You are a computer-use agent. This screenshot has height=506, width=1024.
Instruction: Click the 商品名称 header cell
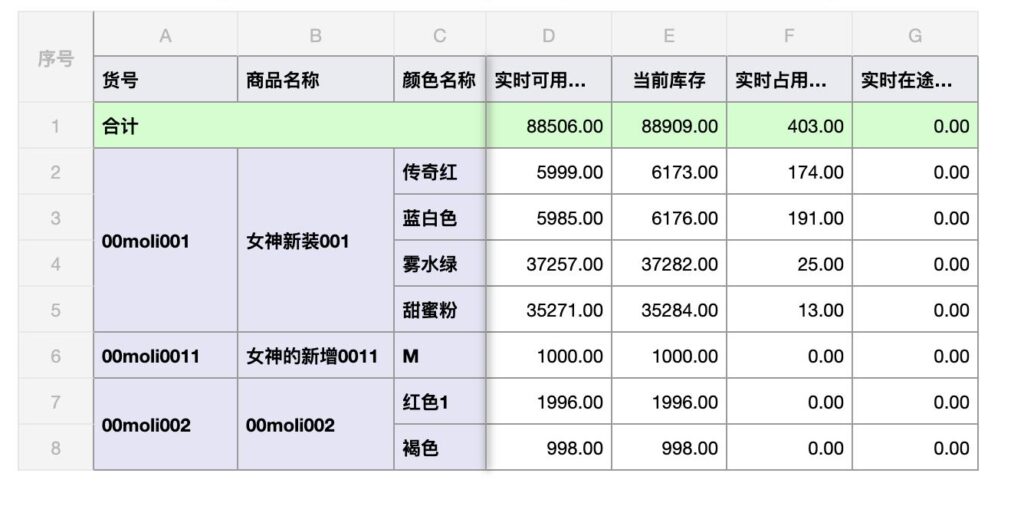(x=315, y=80)
